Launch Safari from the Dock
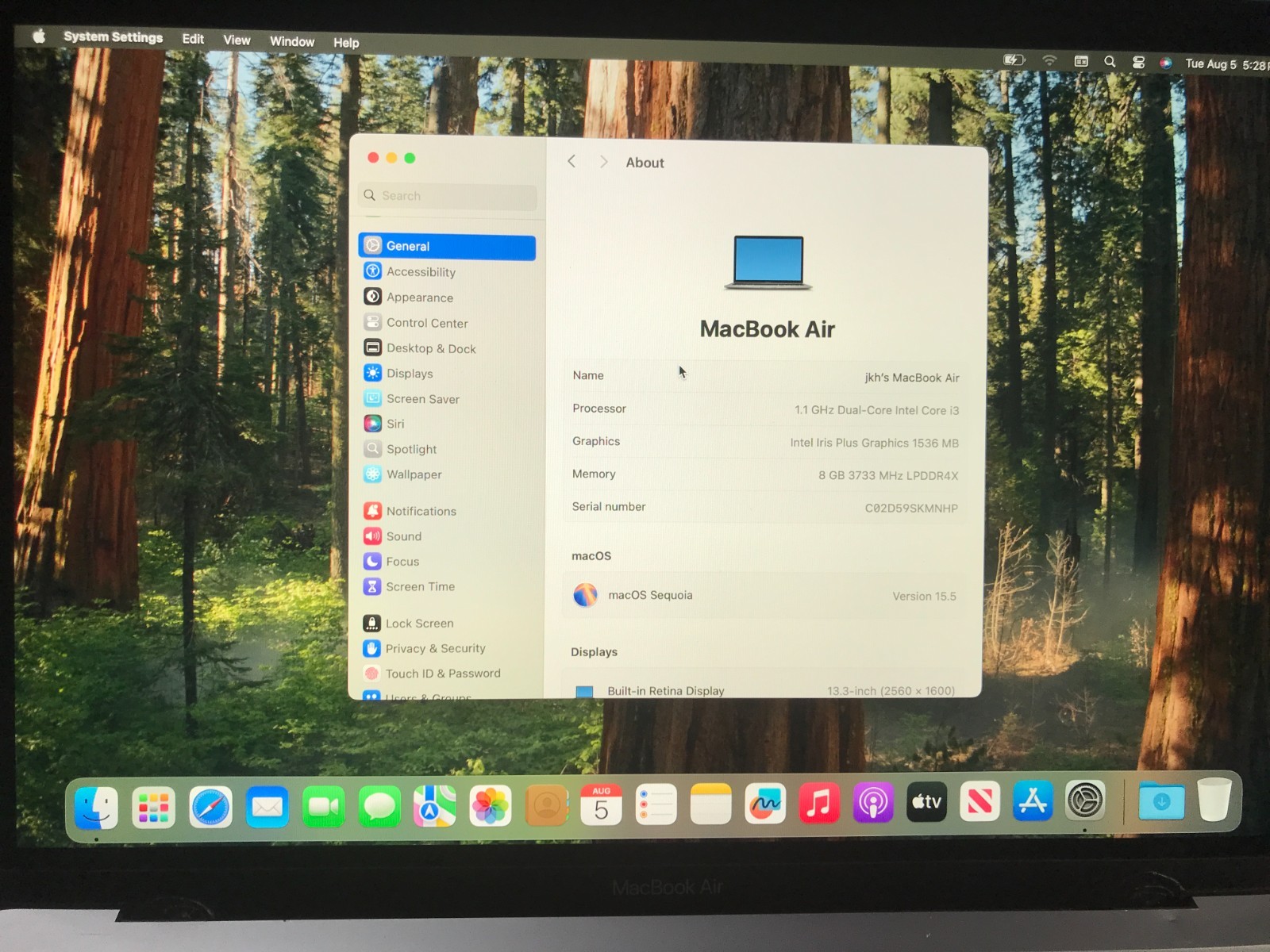The width and height of the screenshot is (1270, 952). tap(210, 804)
